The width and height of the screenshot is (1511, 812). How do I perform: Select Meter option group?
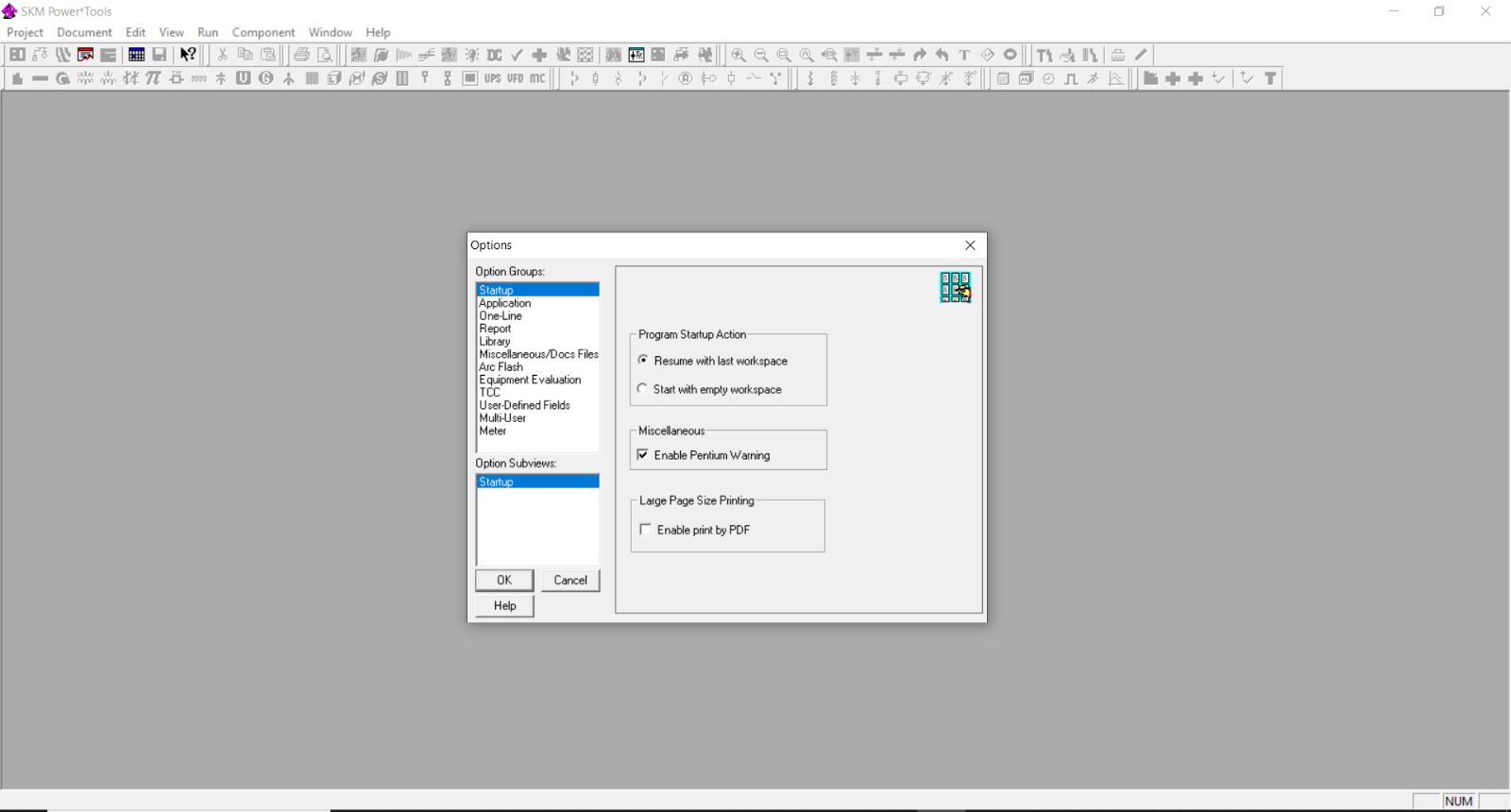(x=537, y=431)
